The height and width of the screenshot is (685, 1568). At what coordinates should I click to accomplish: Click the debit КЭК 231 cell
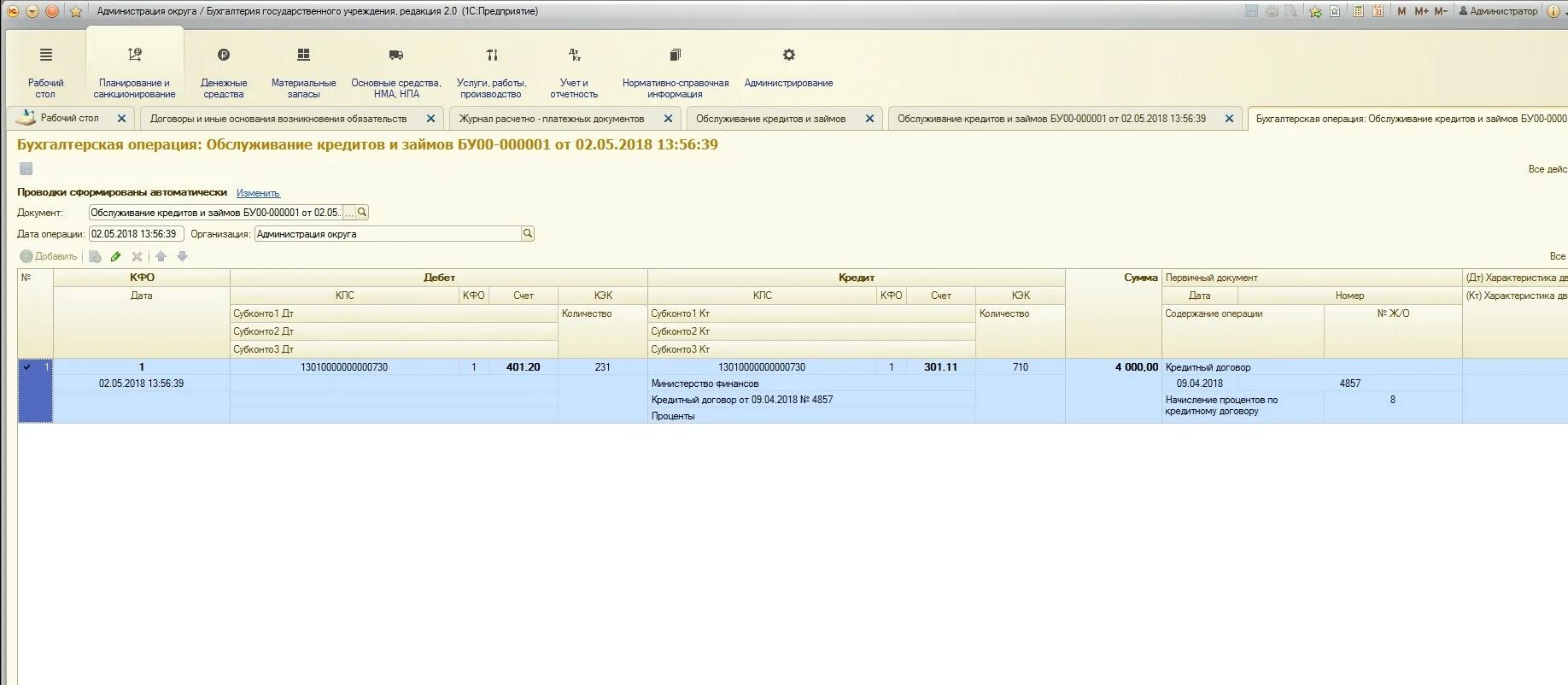603,367
